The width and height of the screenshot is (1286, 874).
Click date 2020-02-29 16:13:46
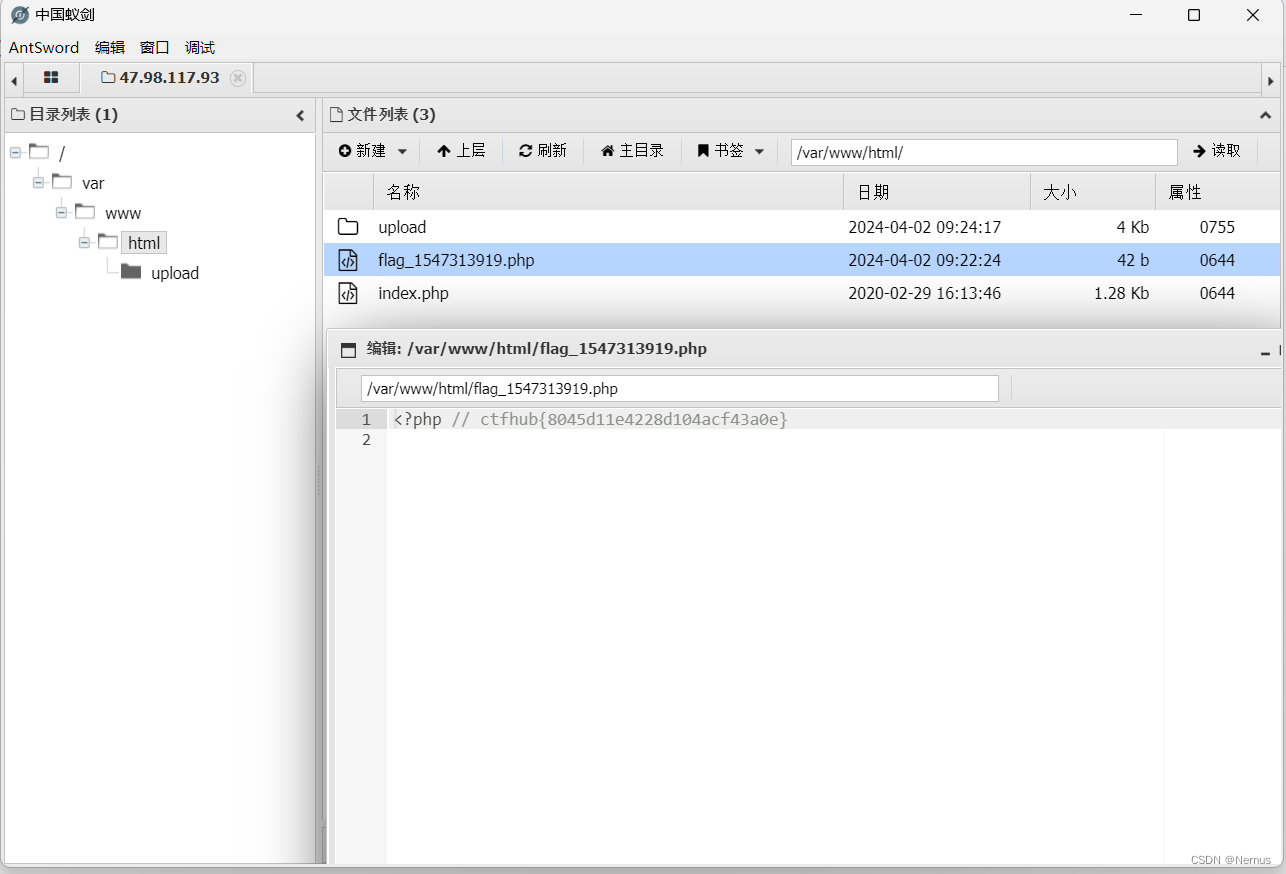coord(924,293)
